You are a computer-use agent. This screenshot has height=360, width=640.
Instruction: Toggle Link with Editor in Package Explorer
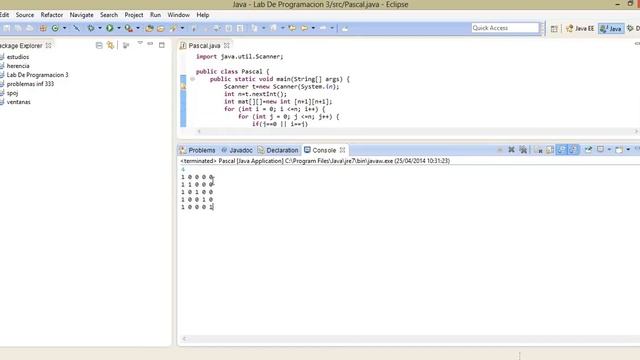[110, 45]
